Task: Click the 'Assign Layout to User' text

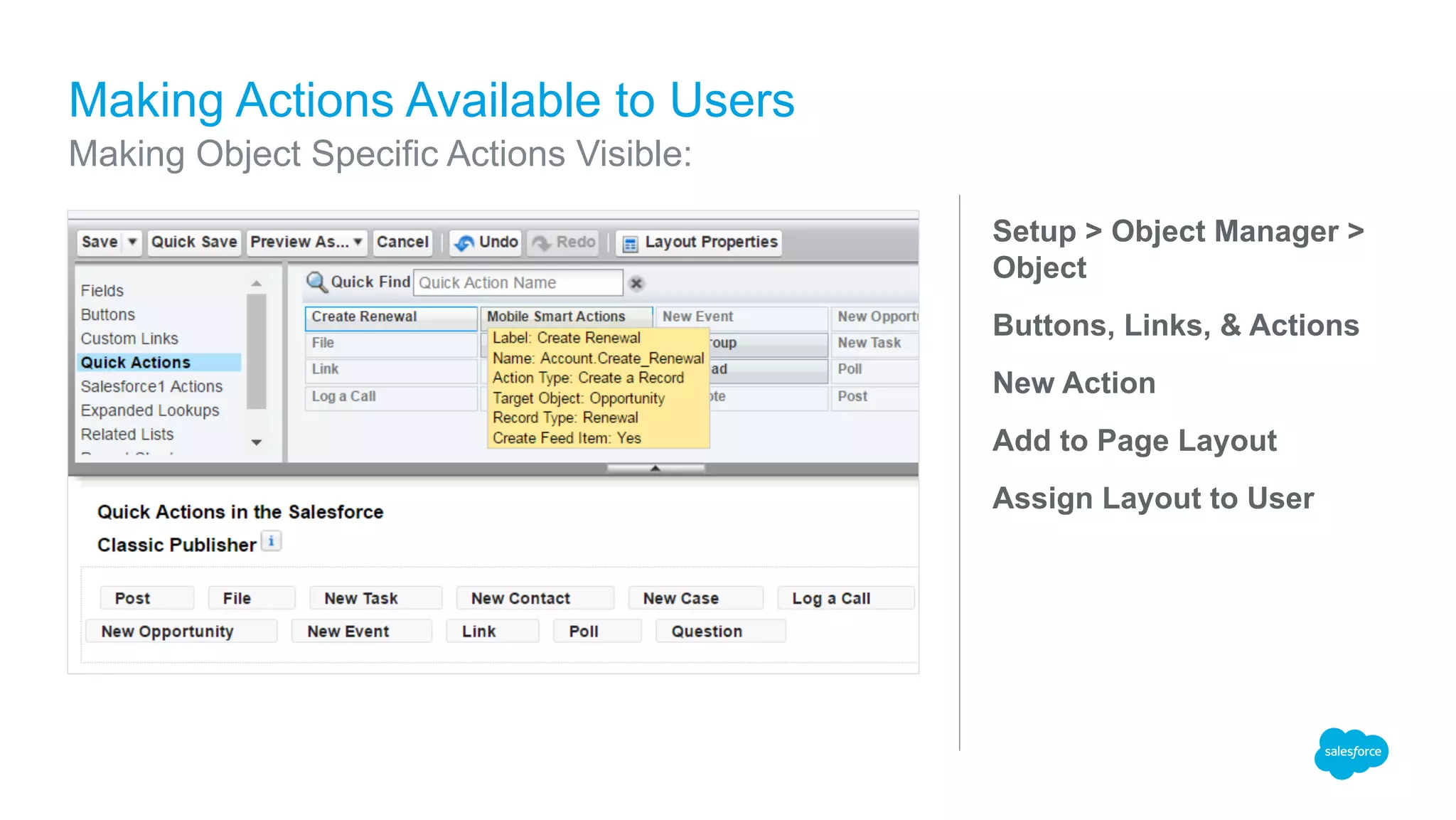Action: click(1153, 499)
